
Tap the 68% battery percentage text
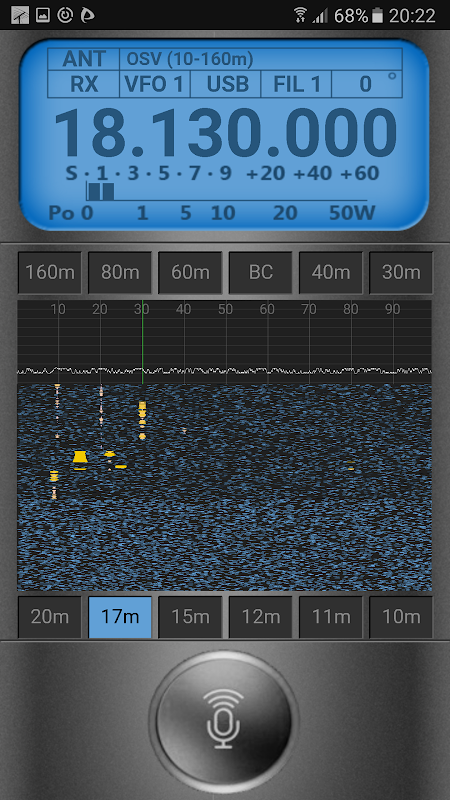[x=351, y=16]
